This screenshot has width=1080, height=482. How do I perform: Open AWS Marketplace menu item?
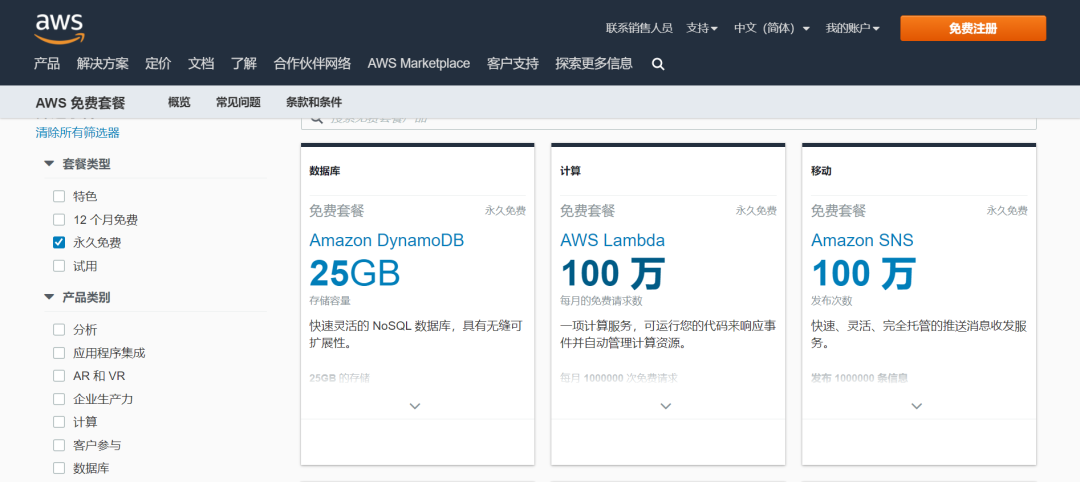419,64
